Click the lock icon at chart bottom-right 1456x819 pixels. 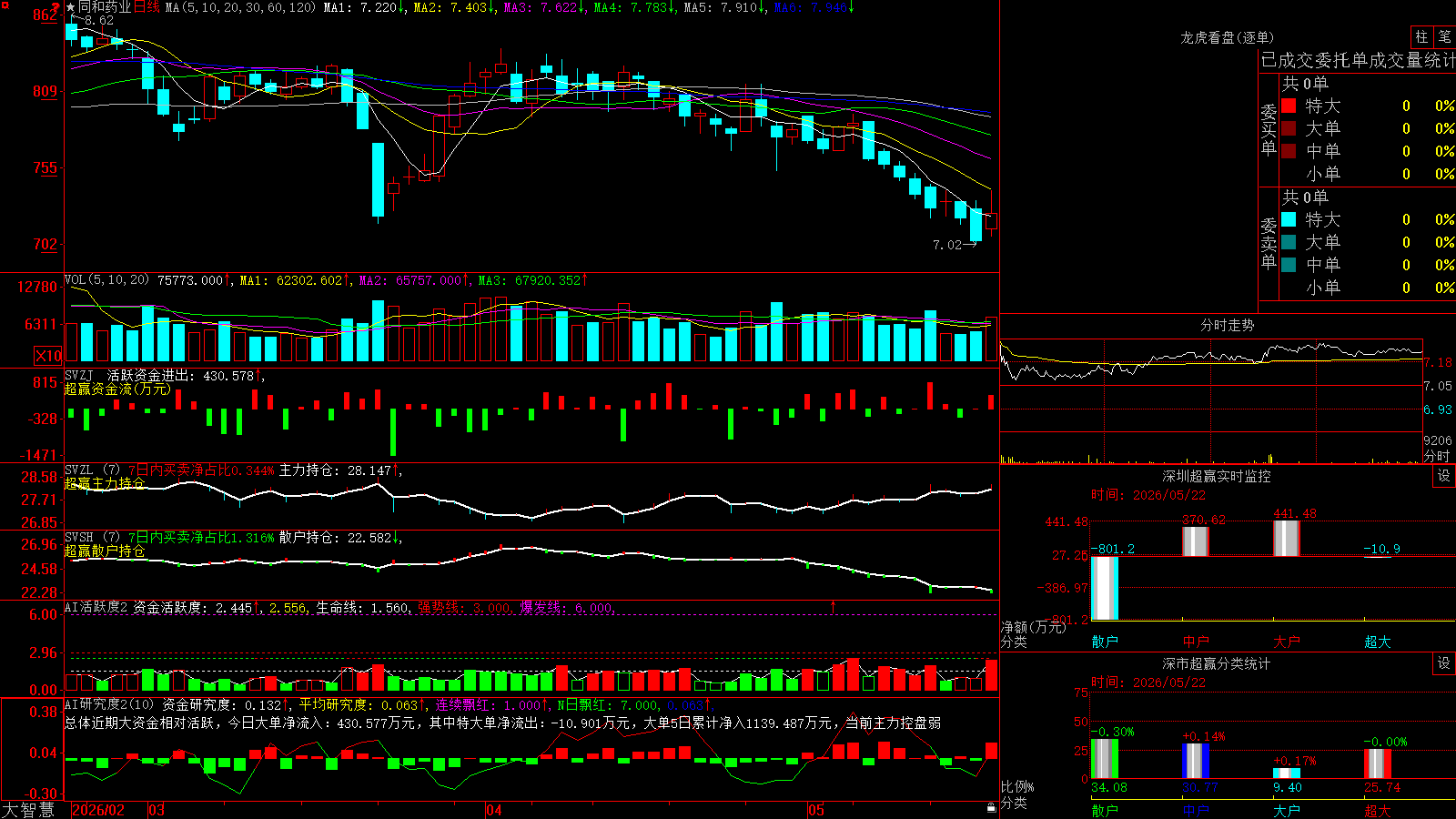click(x=991, y=808)
